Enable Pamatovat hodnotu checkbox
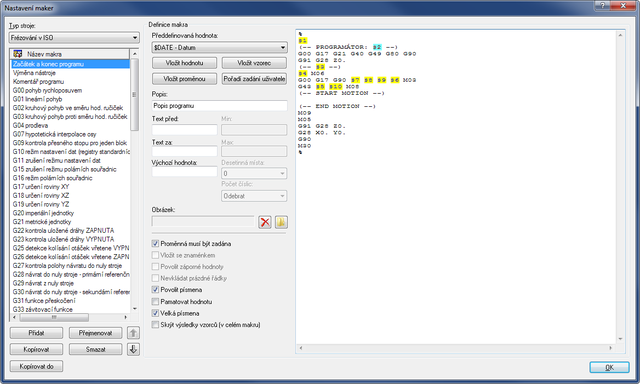The height and width of the screenshot is (384, 640). click(155, 302)
